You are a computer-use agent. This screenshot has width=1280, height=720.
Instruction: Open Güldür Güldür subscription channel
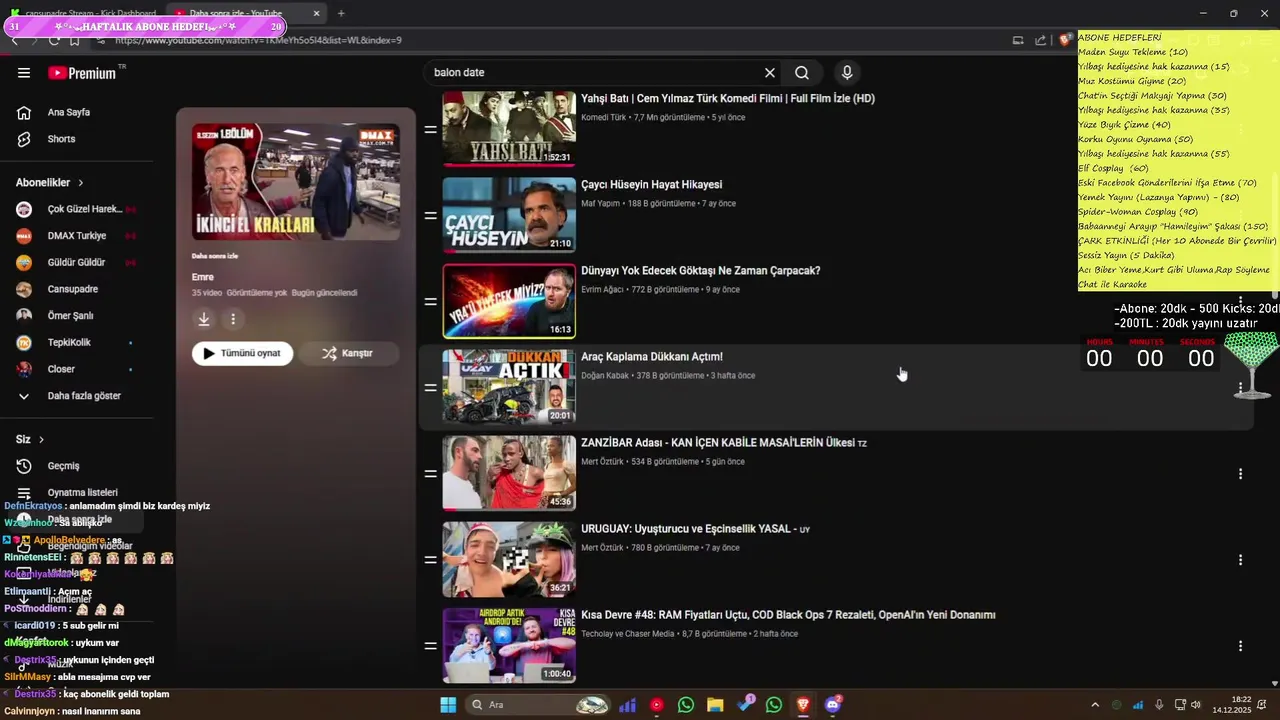(x=74, y=263)
